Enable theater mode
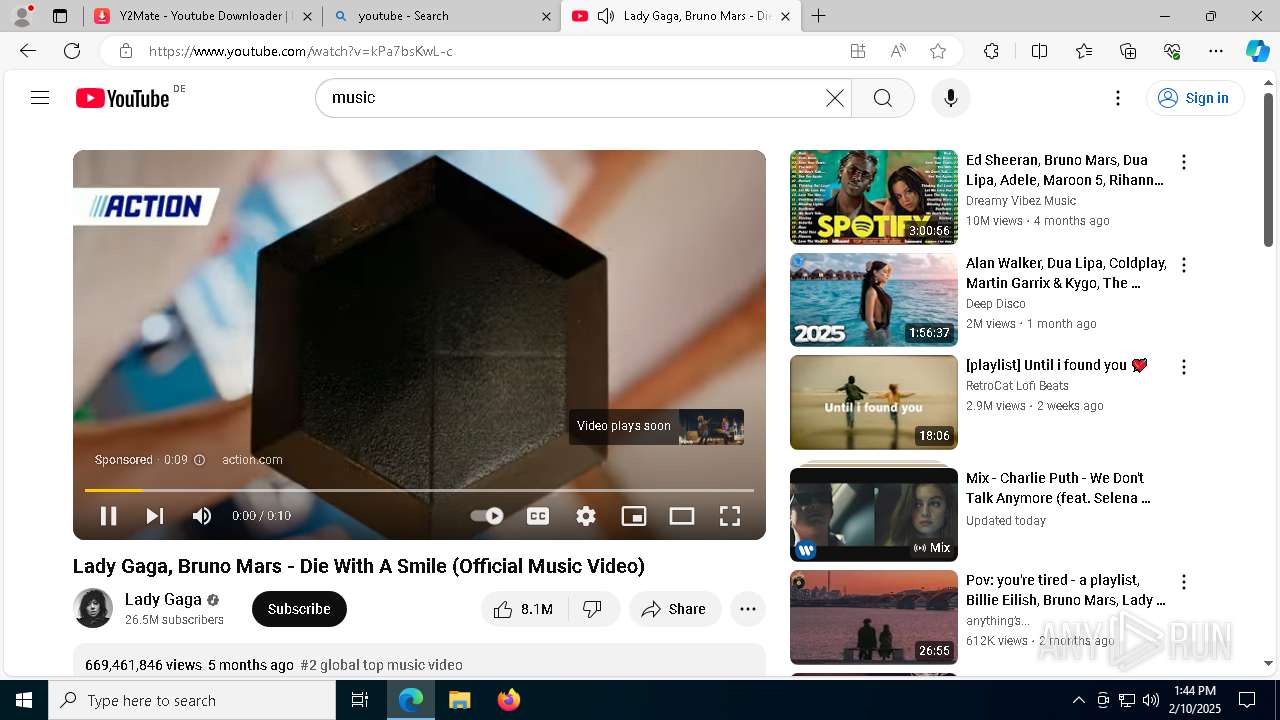 coord(682,516)
